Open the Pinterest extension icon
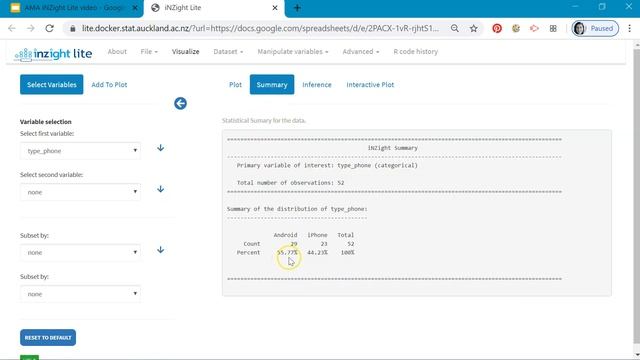This screenshot has height=360, width=640. 497,28
